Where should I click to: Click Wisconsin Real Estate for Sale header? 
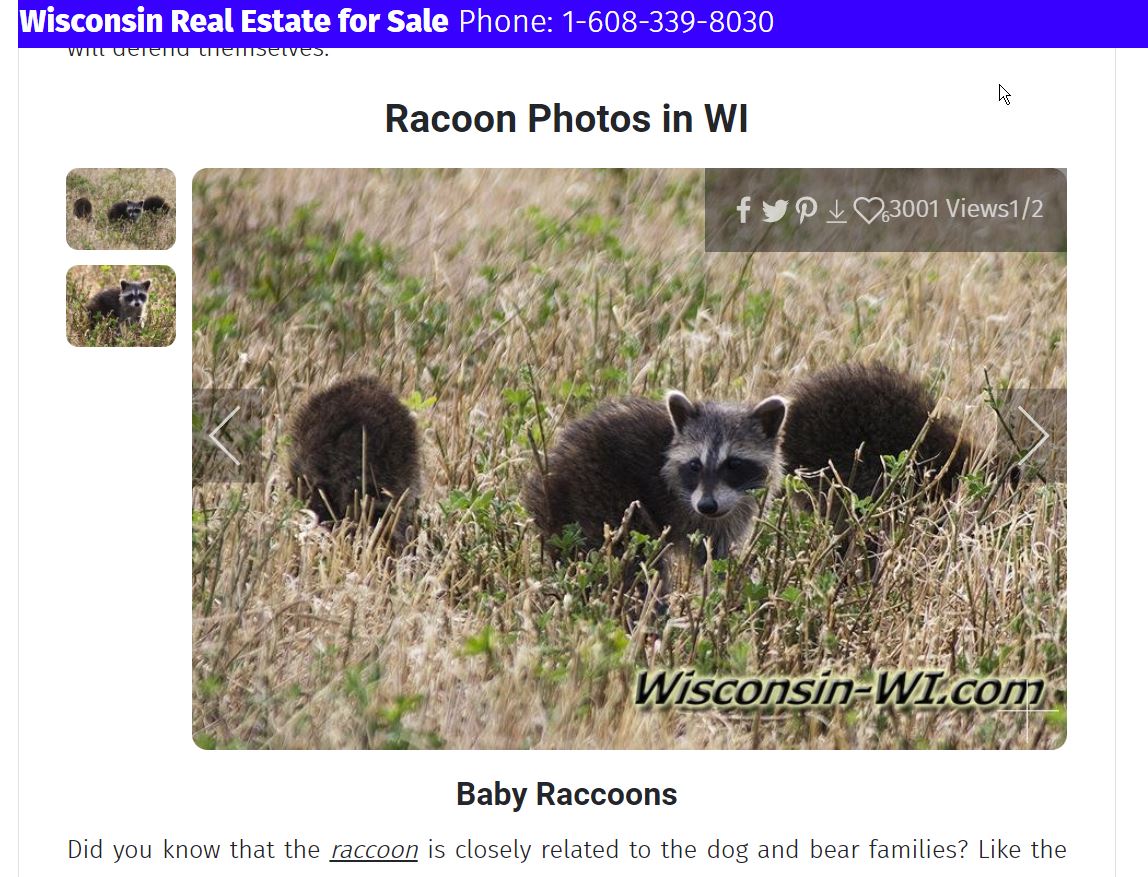coord(234,21)
